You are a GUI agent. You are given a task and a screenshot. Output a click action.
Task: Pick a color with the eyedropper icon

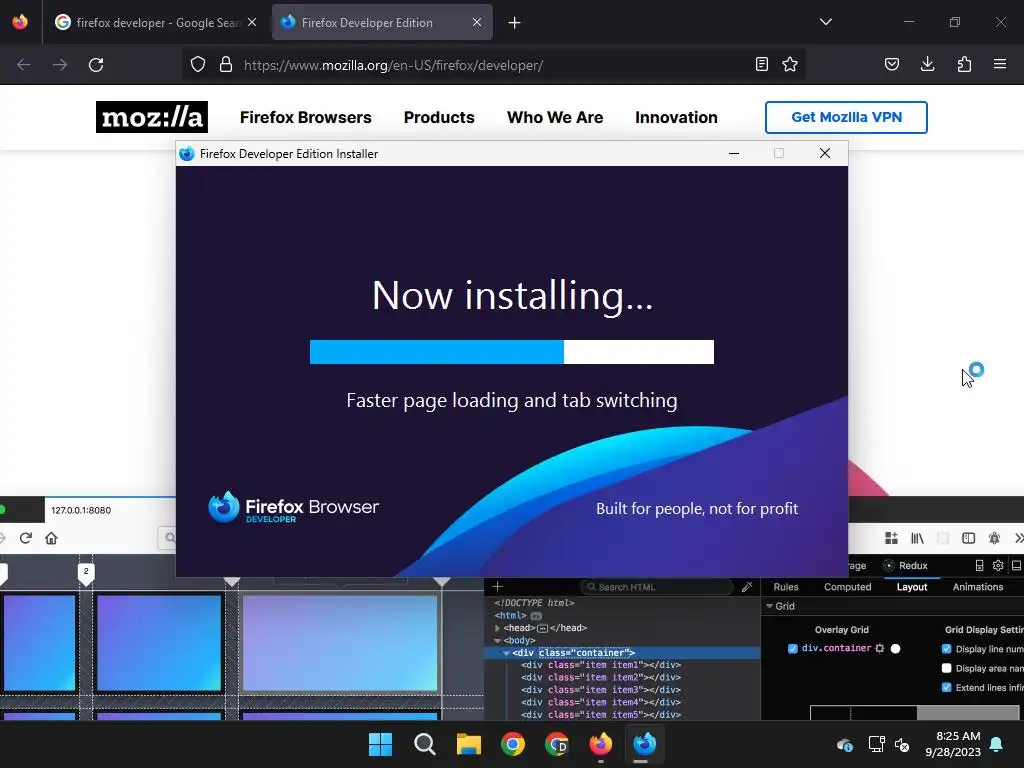coord(747,586)
